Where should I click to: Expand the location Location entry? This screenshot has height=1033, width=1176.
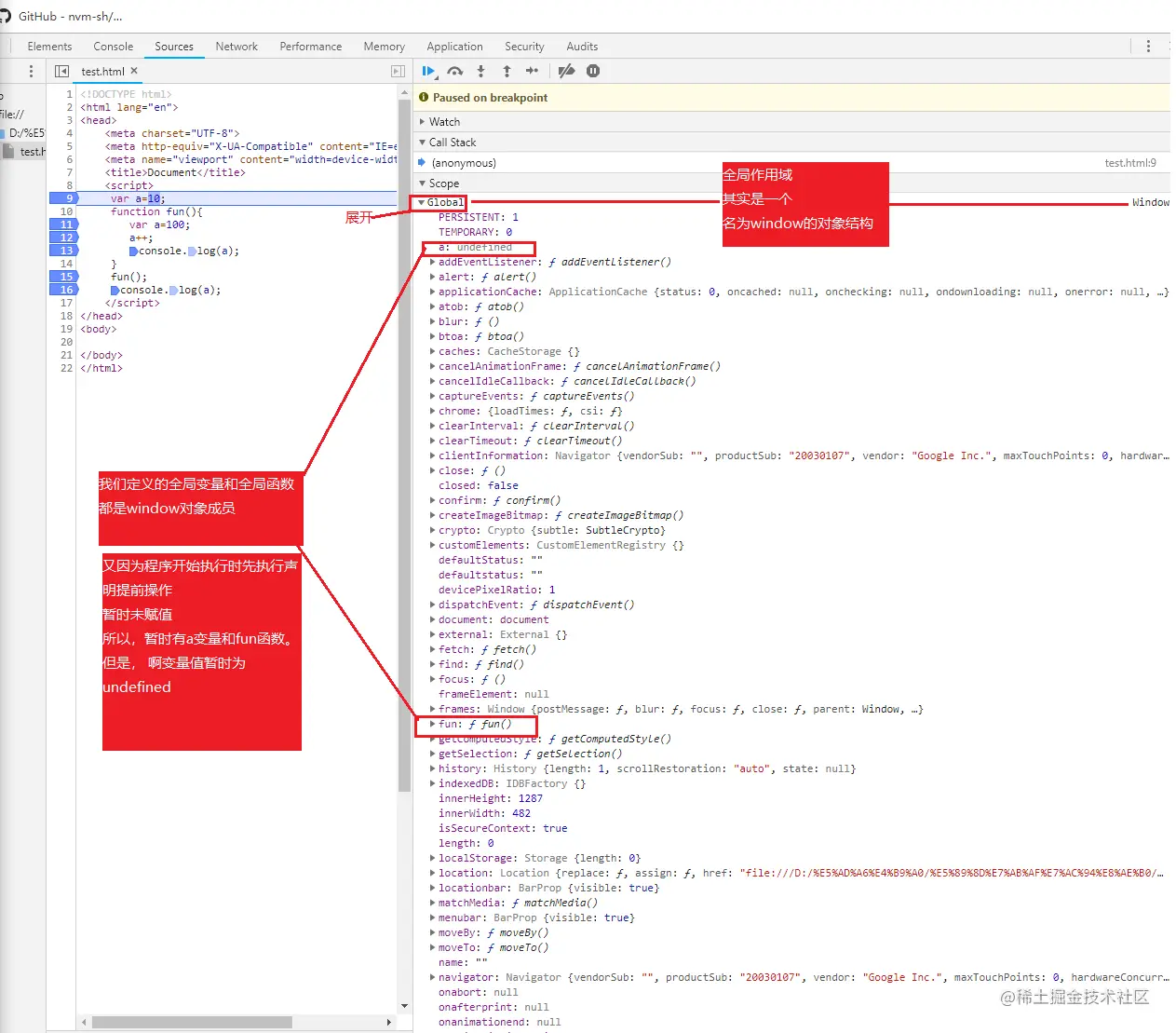432,873
